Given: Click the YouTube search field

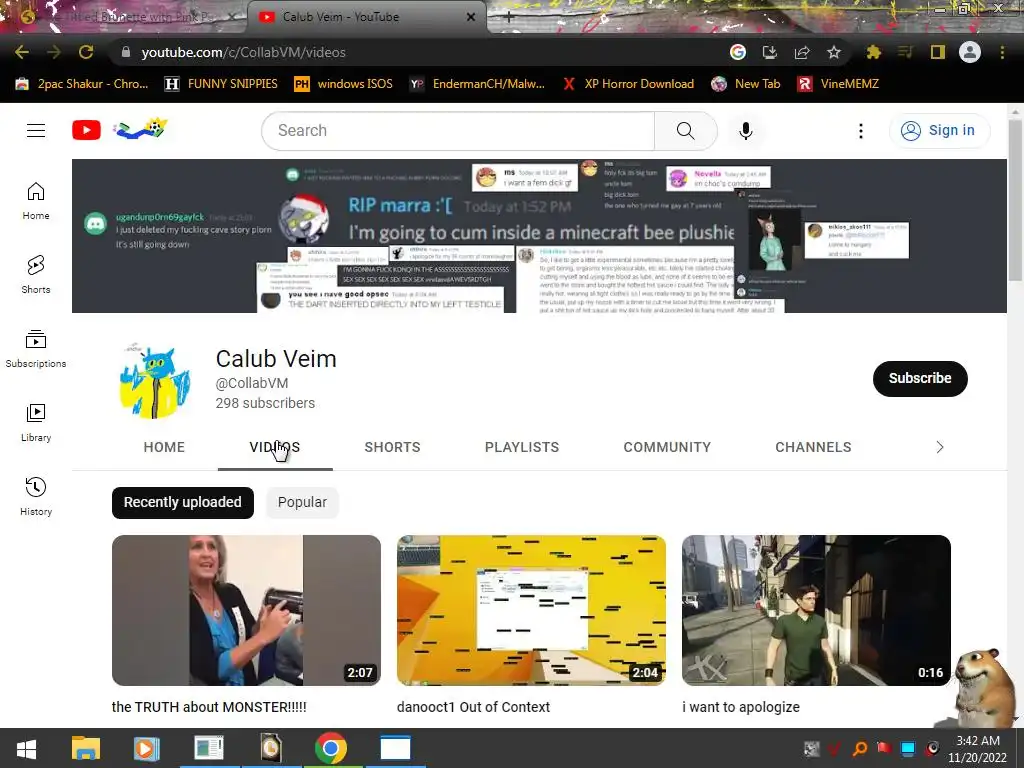Looking at the screenshot, I should coord(458,131).
